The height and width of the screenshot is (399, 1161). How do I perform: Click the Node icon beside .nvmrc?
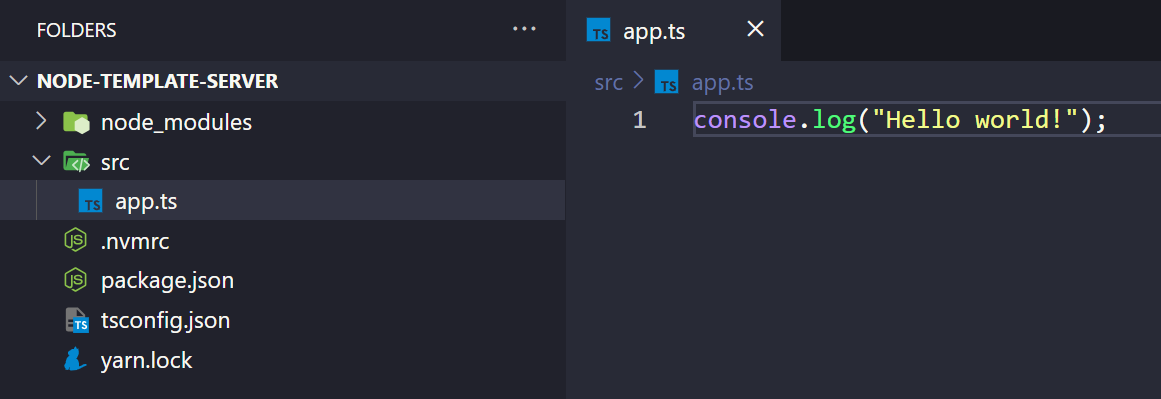tap(76, 241)
